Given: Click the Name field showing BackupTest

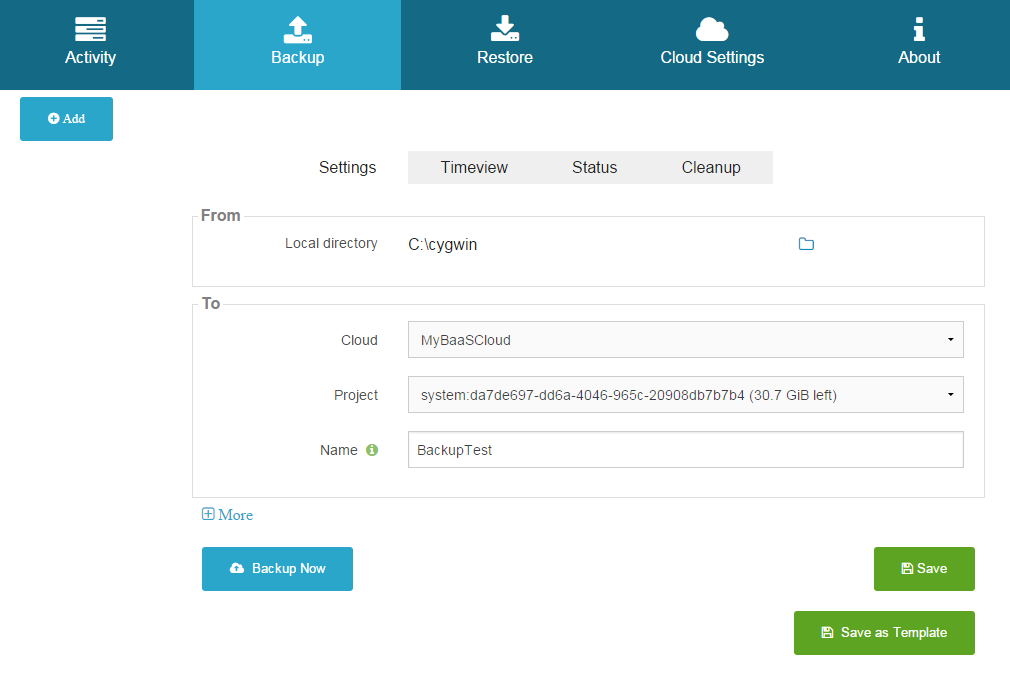Looking at the screenshot, I should [685, 449].
